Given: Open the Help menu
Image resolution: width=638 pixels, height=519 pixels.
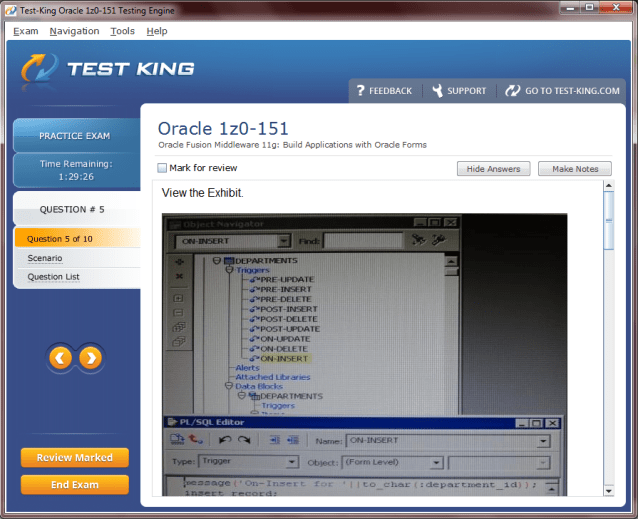Looking at the screenshot, I should (x=157, y=31).
